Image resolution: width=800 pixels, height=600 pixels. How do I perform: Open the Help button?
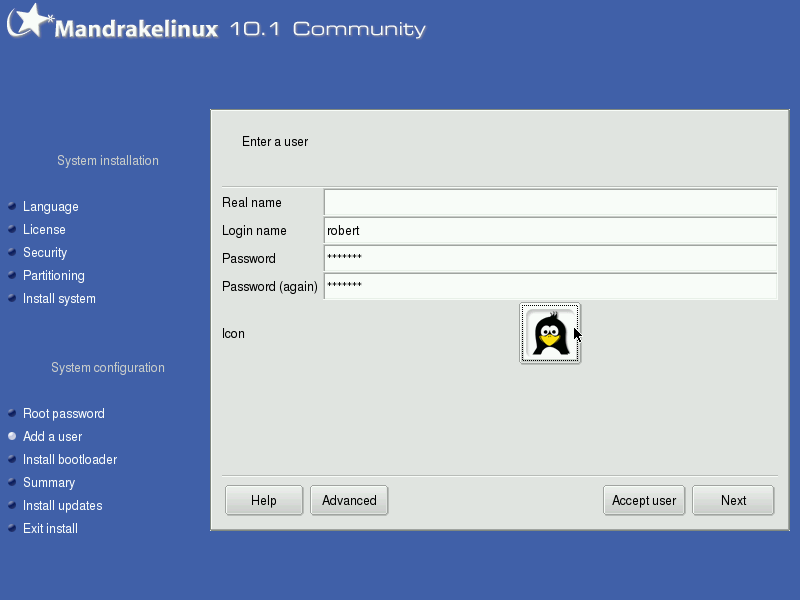264,501
